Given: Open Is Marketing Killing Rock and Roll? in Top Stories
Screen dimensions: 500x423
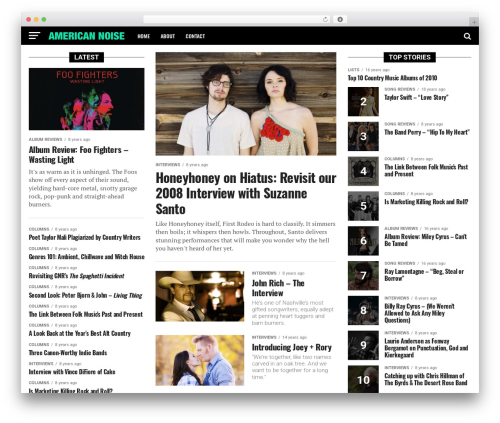Looking at the screenshot, I should 426,202.
